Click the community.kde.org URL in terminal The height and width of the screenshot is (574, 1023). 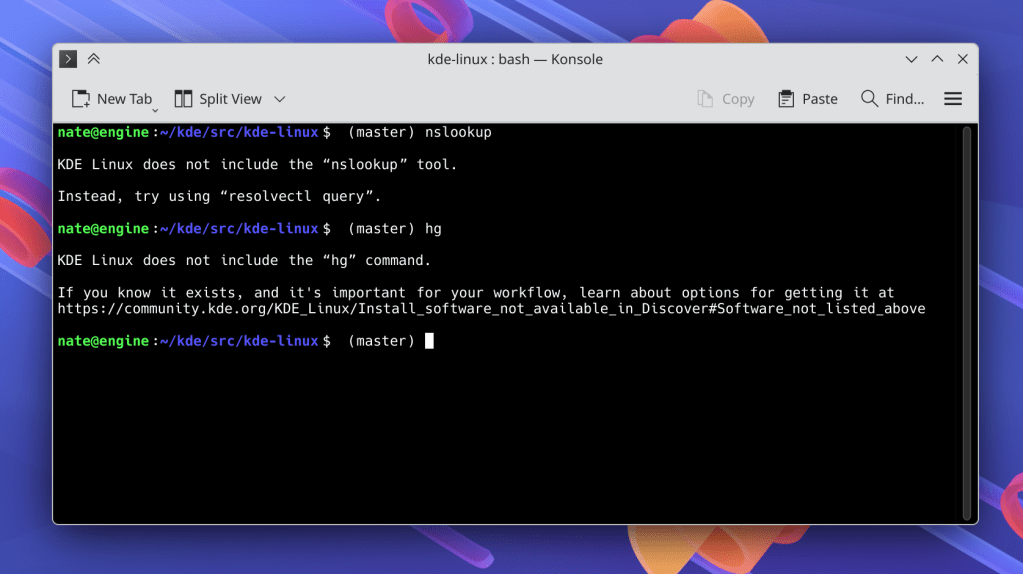(491, 309)
